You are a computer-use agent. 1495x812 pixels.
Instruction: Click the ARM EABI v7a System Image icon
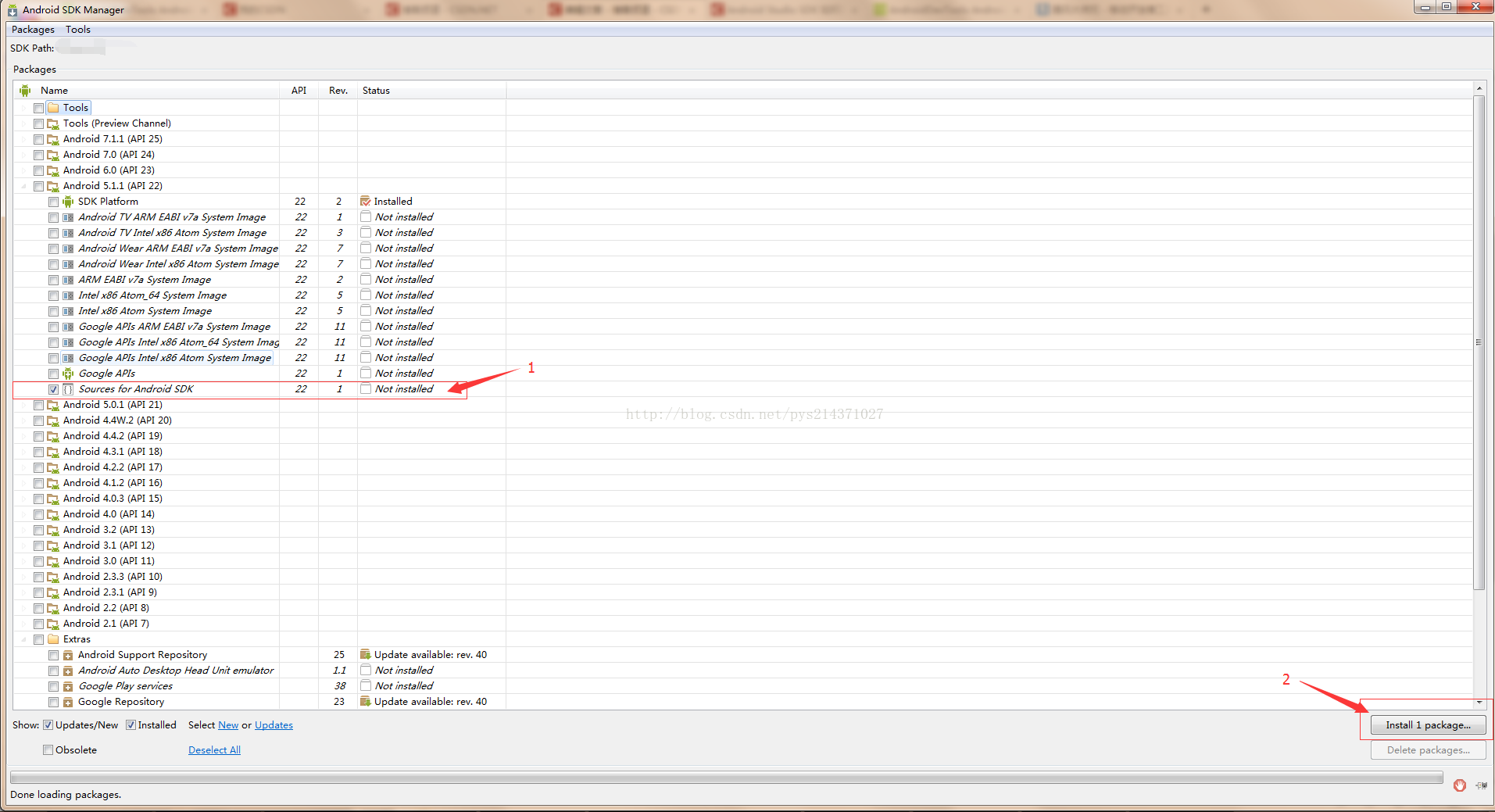(68, 280)
